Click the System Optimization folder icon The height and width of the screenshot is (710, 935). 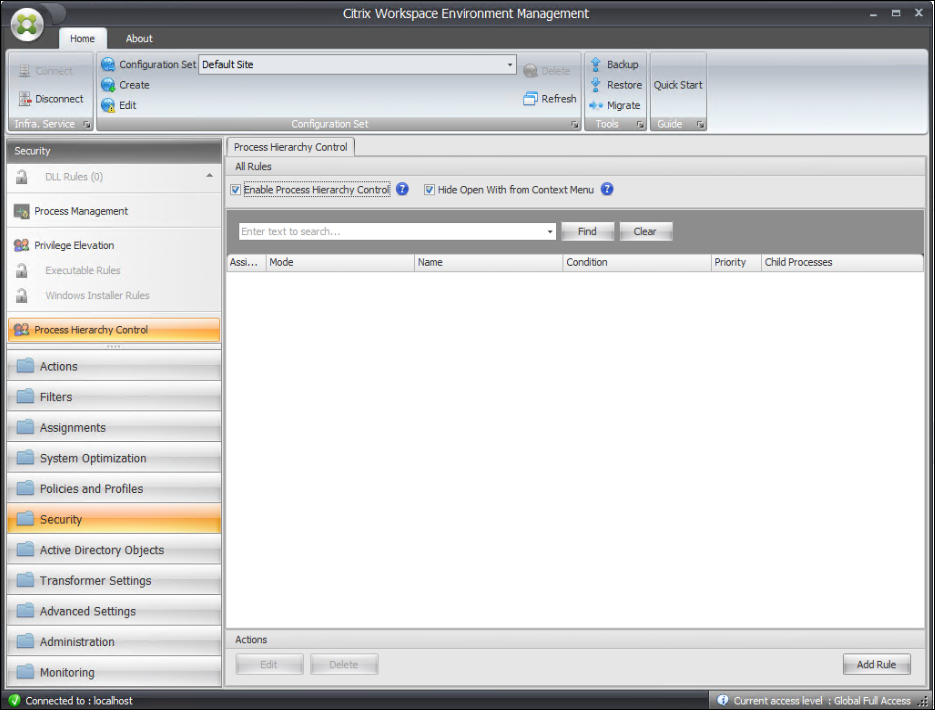tap(25, 457)
